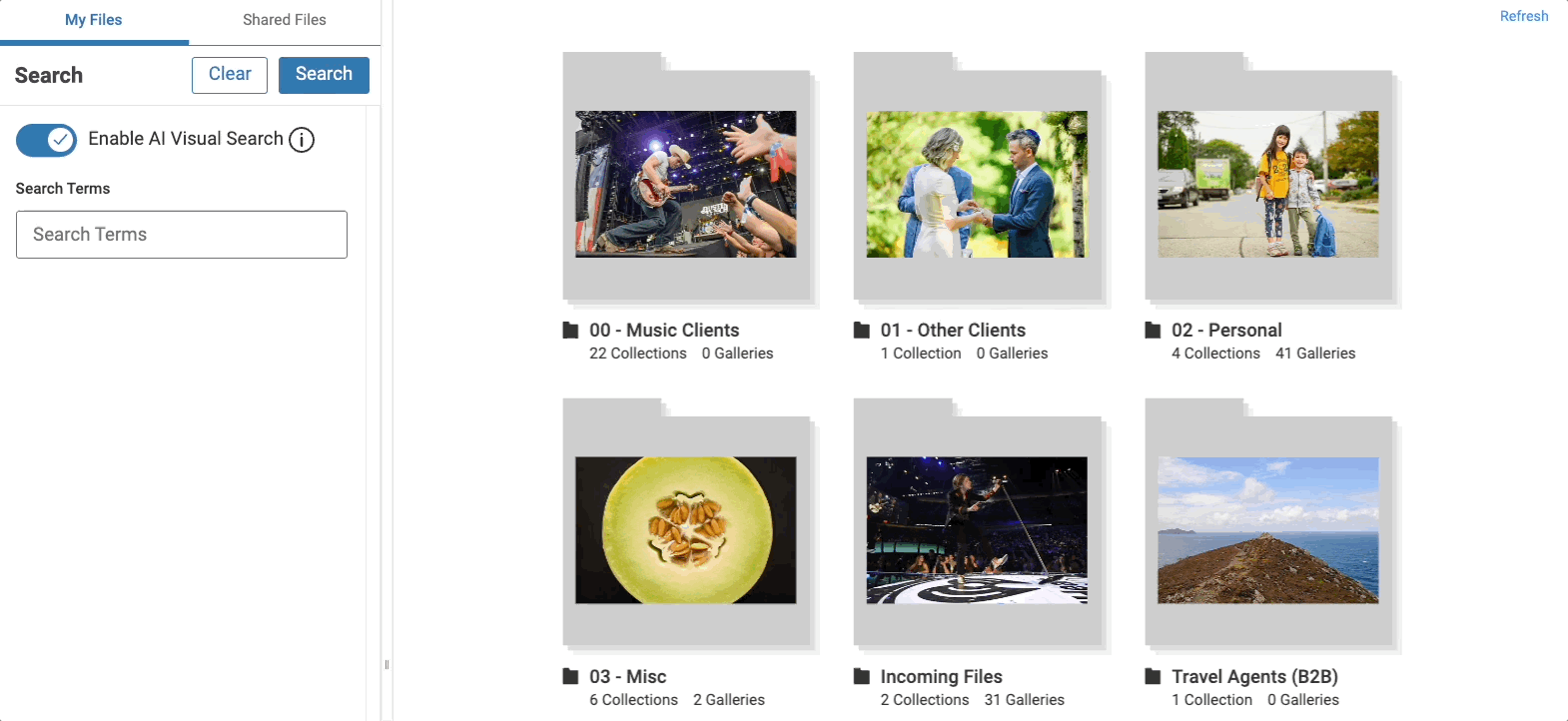Screen dimensions: 1568x721
Task: Open the melon photo folder thumbnail
Action: pos(686,530)
